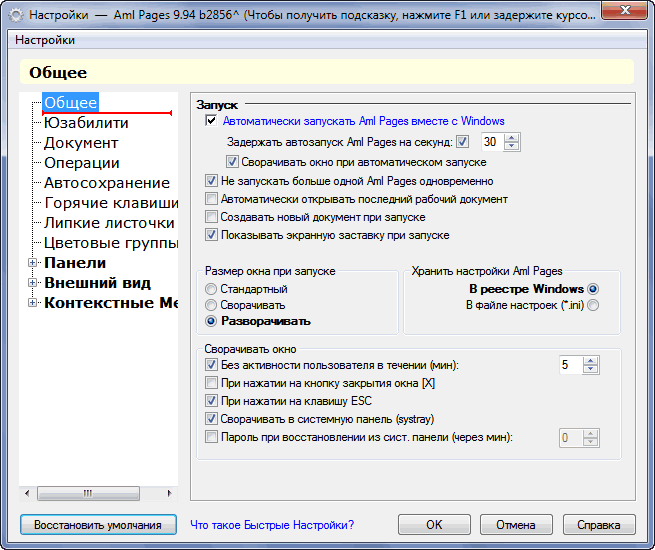Screen dimensions: 655x550
Task: Open the Настройки menu
Action: tap(45, 40)
